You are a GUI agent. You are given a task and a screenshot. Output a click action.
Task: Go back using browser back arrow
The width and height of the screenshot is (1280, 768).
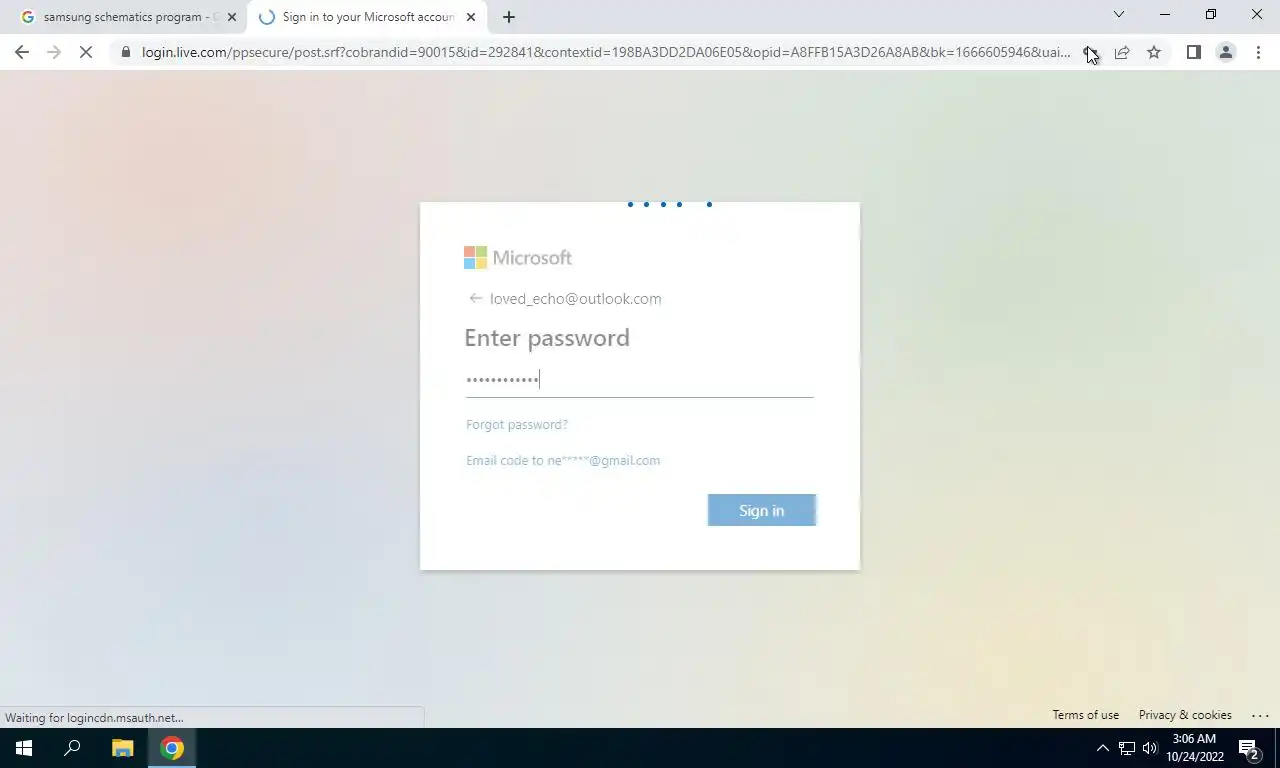(x=22, y=52)
